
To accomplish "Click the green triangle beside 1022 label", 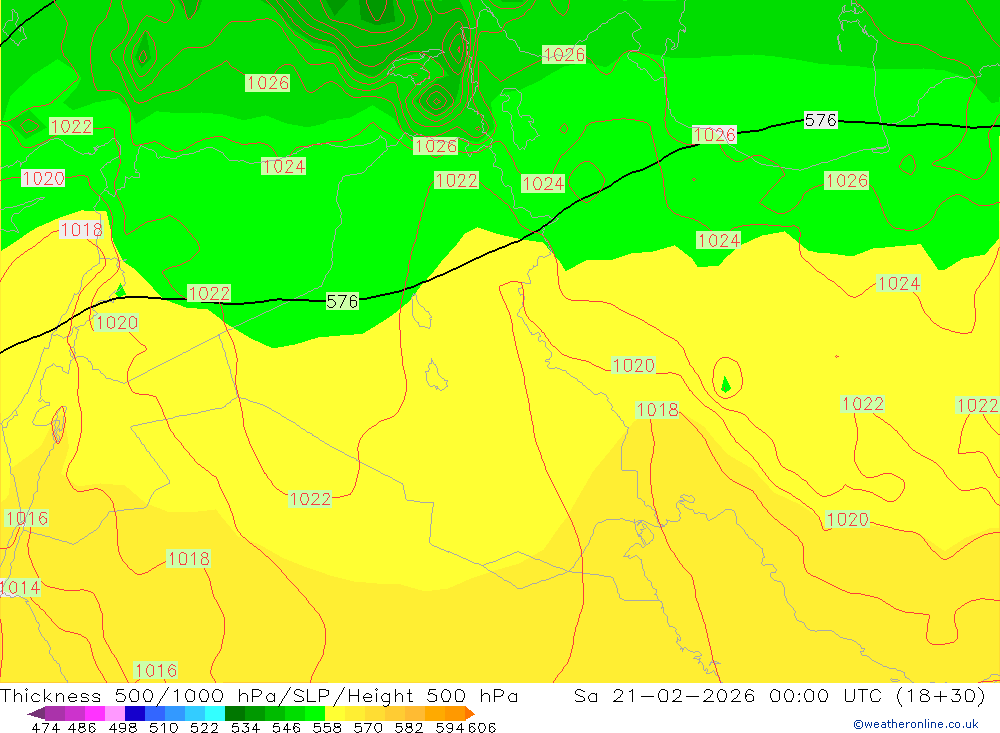I will coord(121,290).
